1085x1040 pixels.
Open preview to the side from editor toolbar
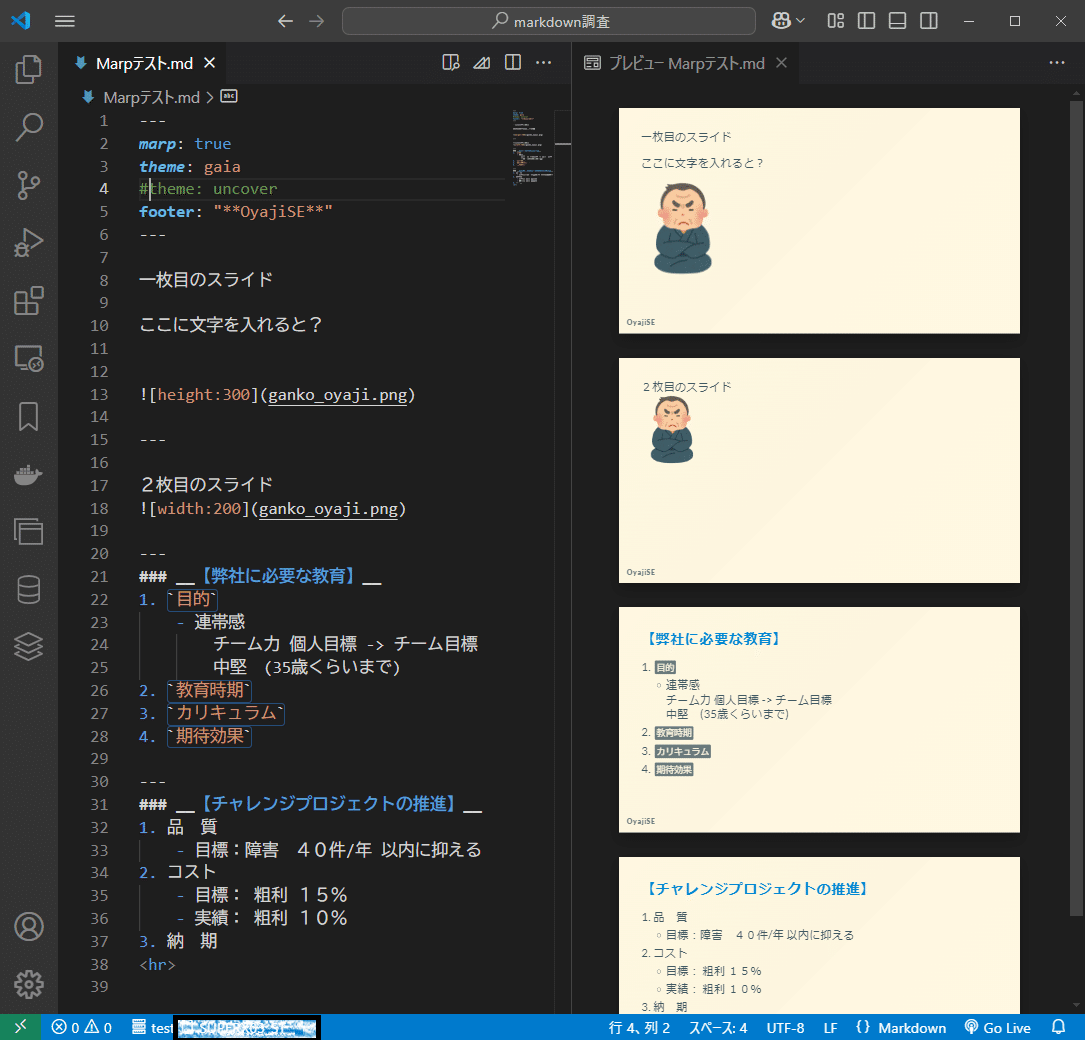coord(451,62)
